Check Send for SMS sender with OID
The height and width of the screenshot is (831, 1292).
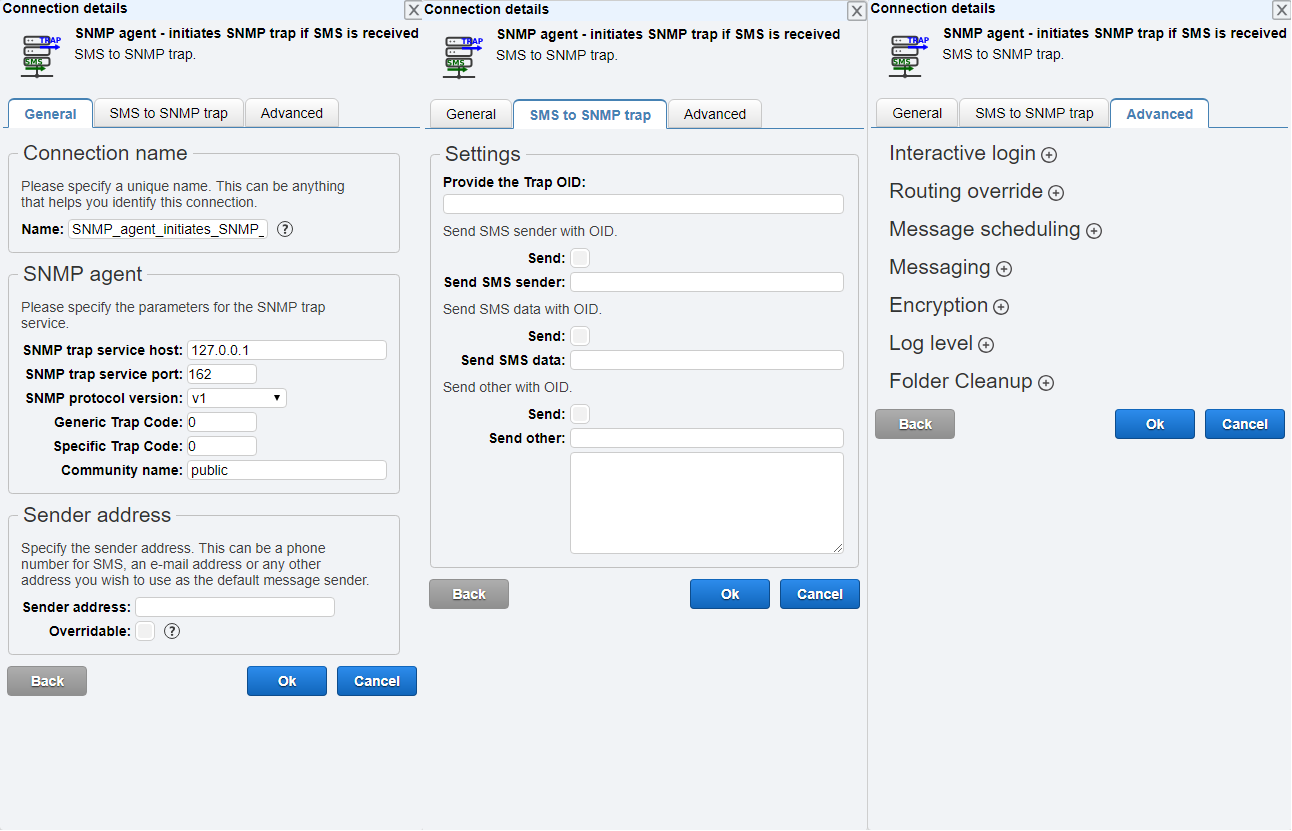pos(579,257)
